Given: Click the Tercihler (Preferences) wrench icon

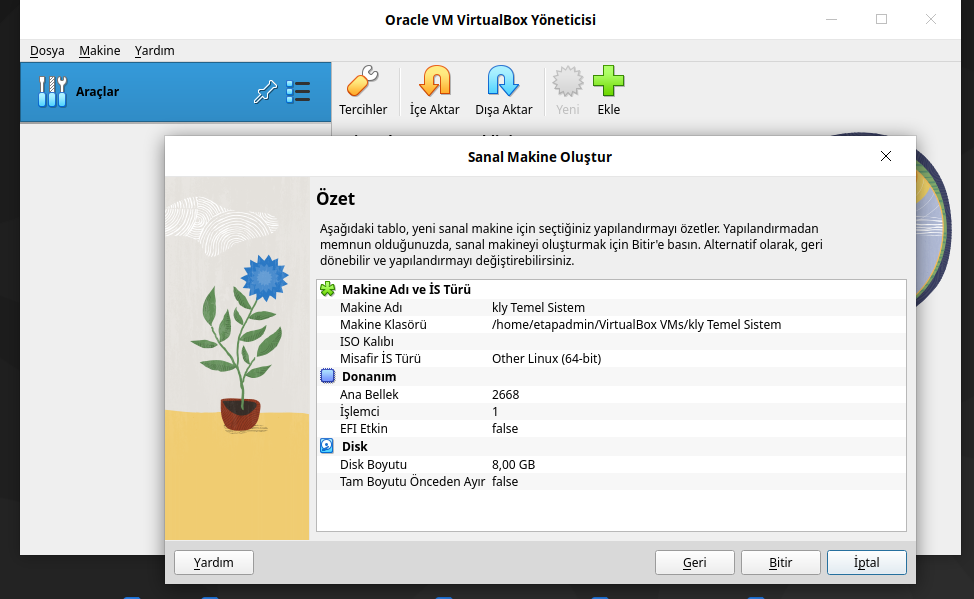Looking at the screenshot, I should point(362,82).
